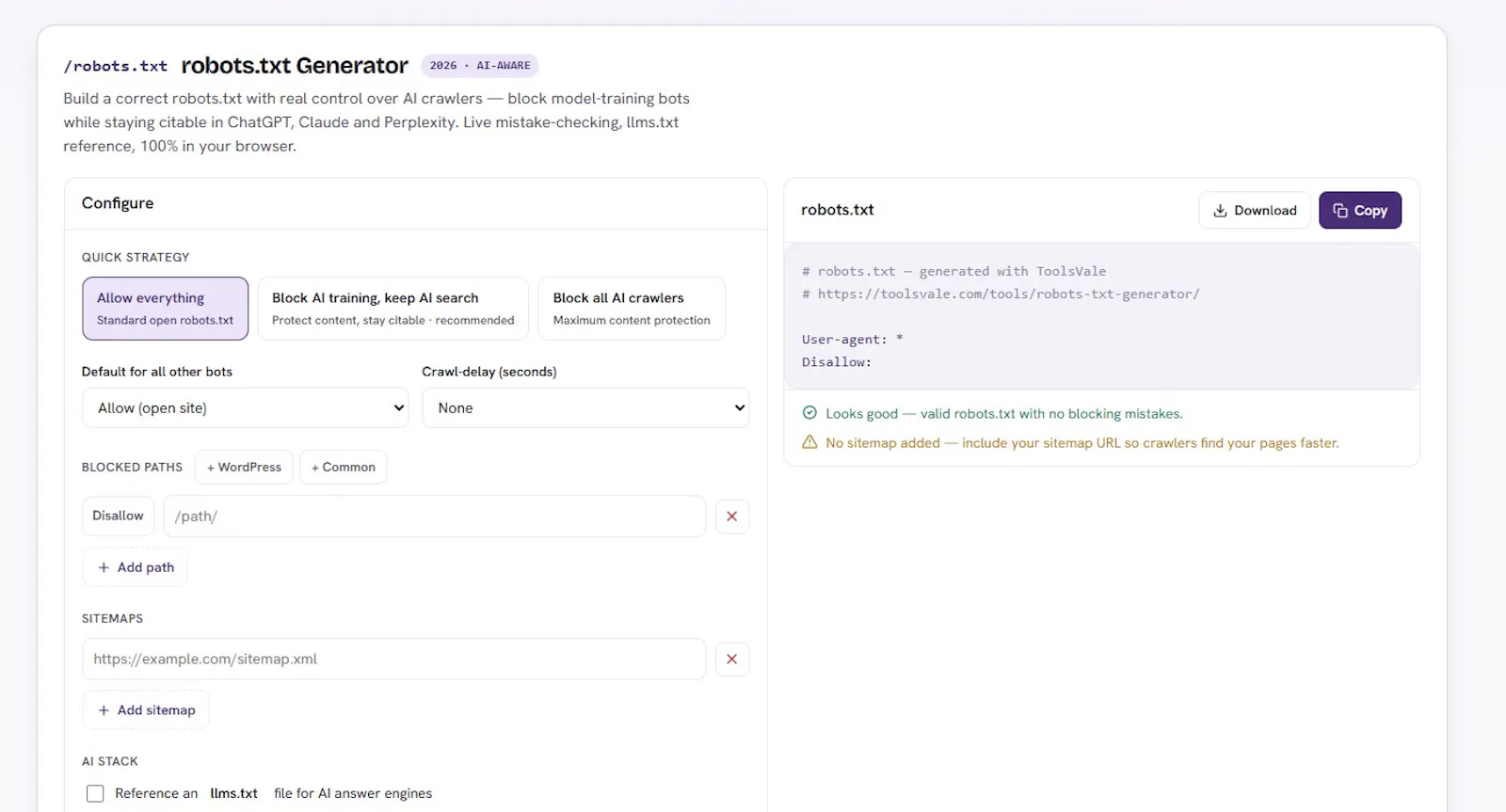Click the 'Disallow:' line in output
The image size is (1506, 812).
[837, 362]
